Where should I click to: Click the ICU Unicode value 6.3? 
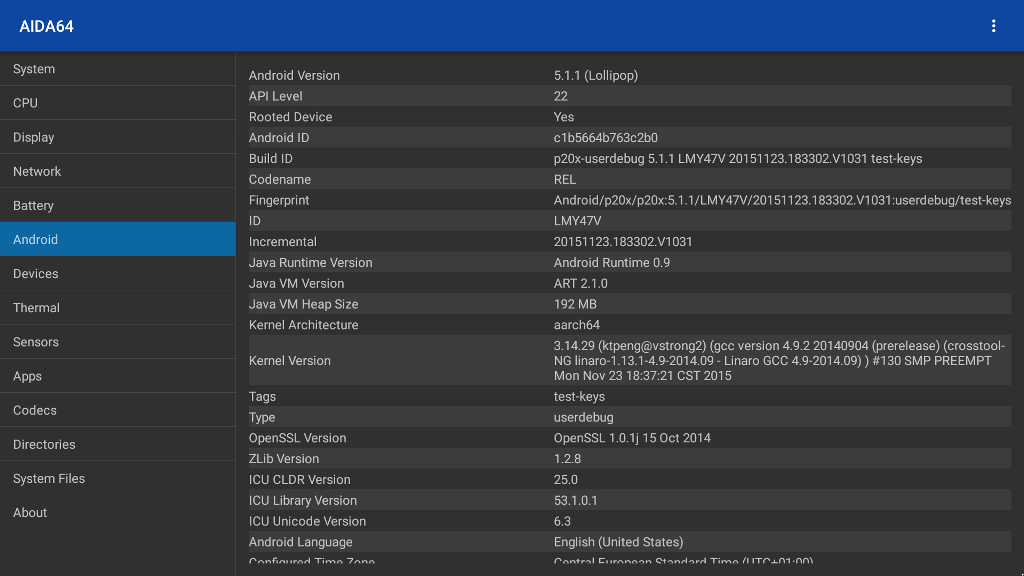click(562, 521)
